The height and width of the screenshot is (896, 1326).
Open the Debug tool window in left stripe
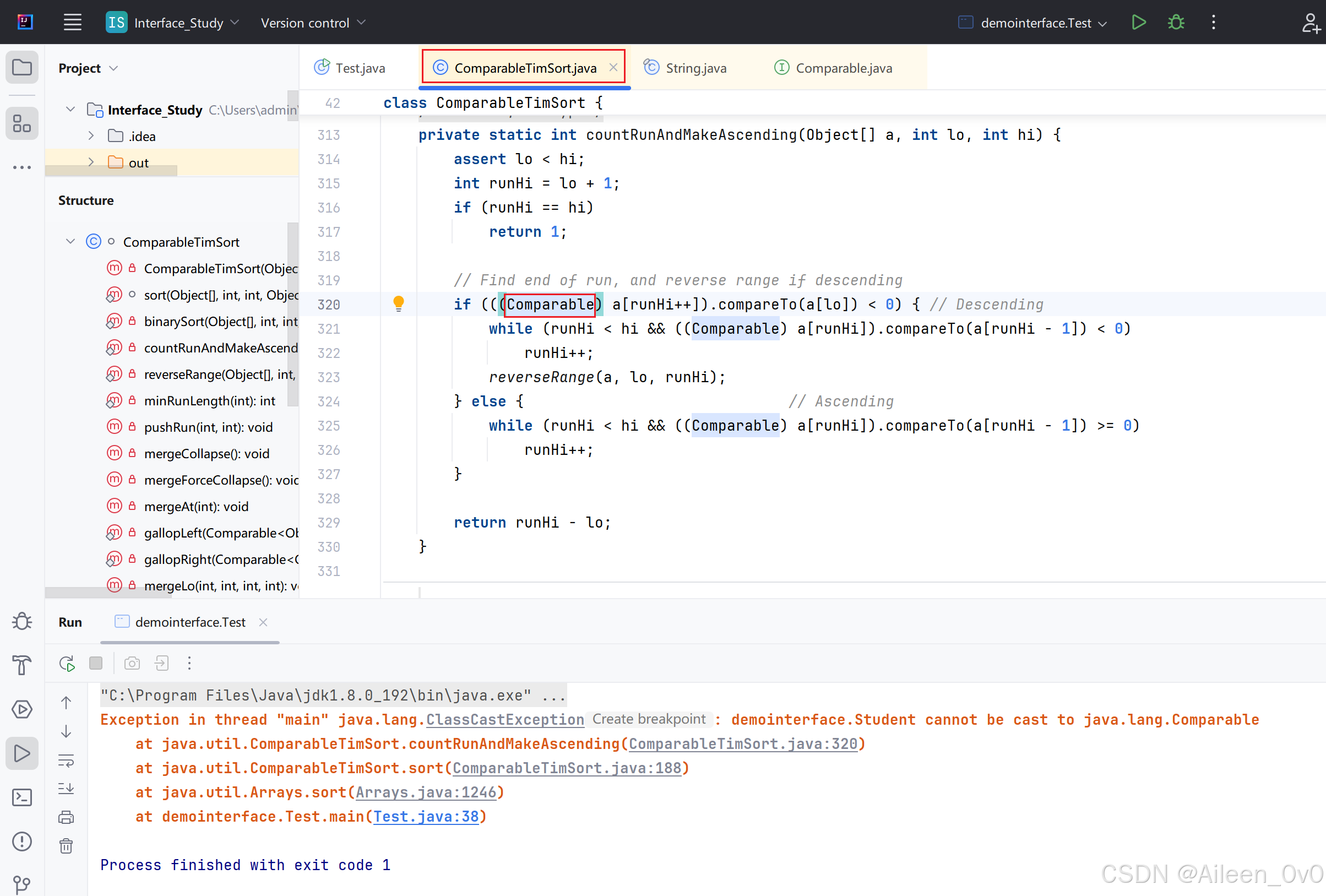(22, 621)
